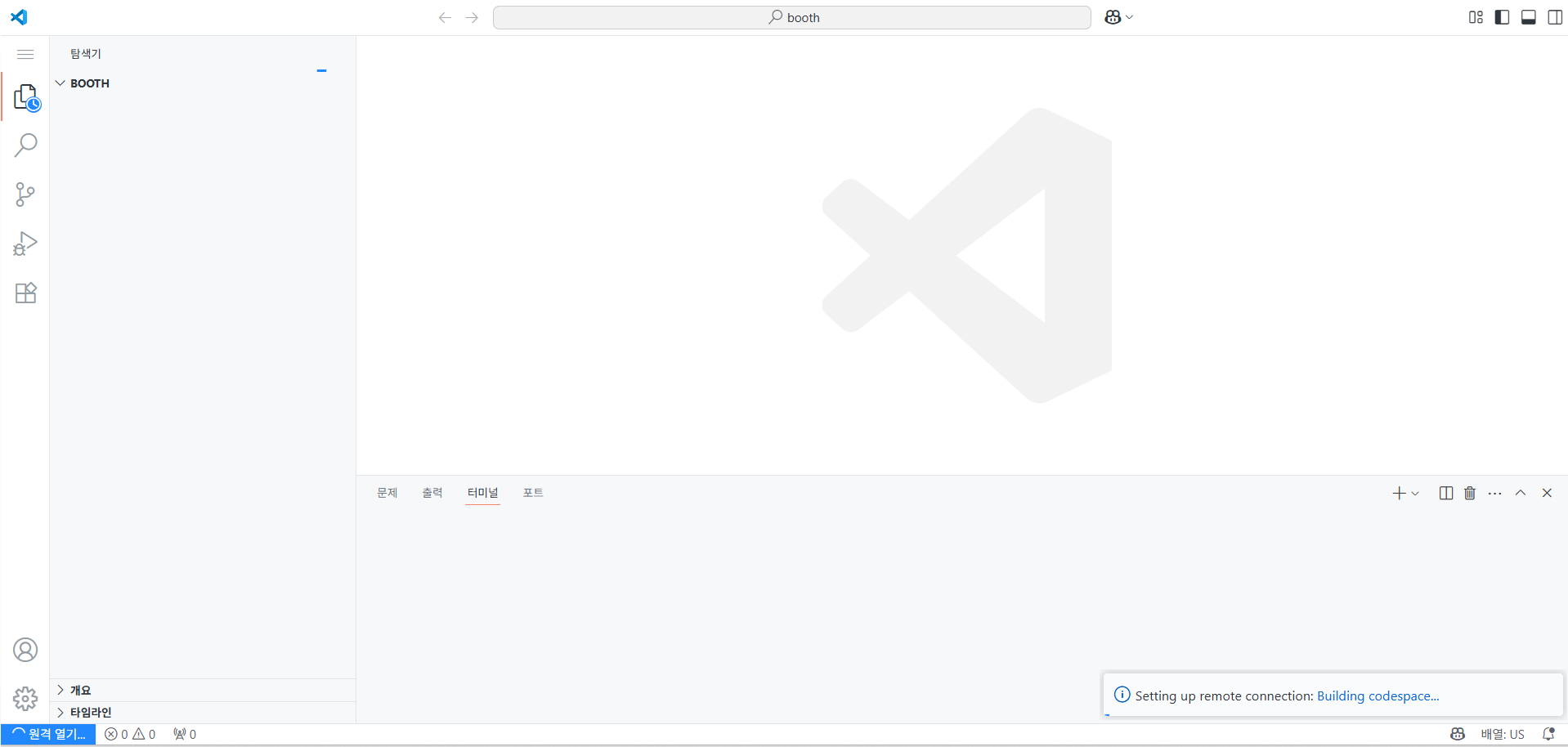Image resolution: width=1568 pixels, height=747 pixels.
Task: Open notifications bell icon
Action: 1548,735
